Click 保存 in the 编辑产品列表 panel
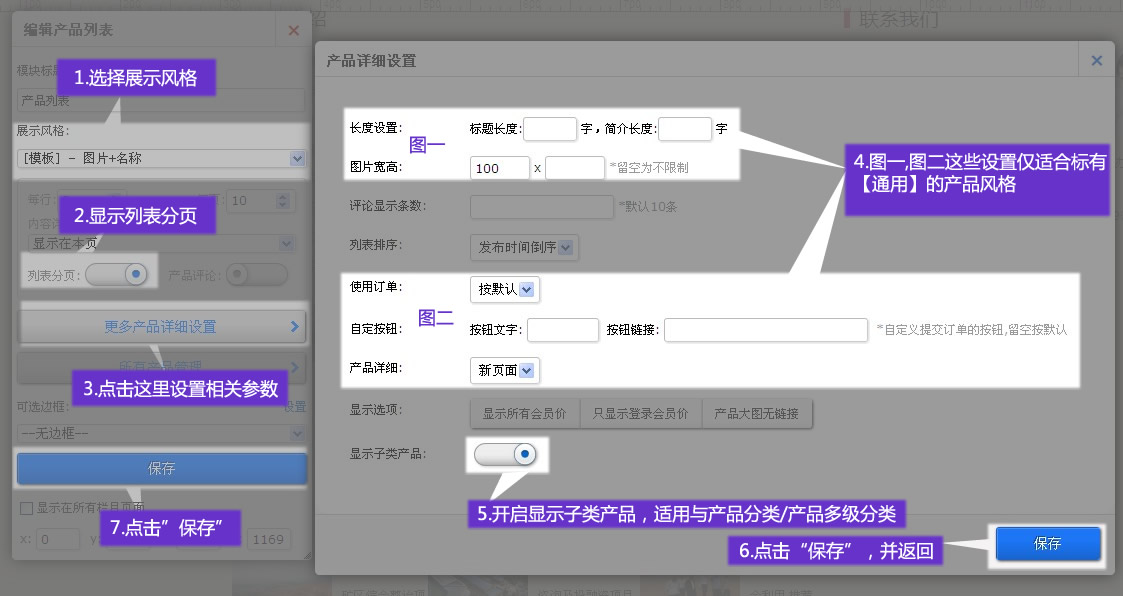 tap(162, 468)
